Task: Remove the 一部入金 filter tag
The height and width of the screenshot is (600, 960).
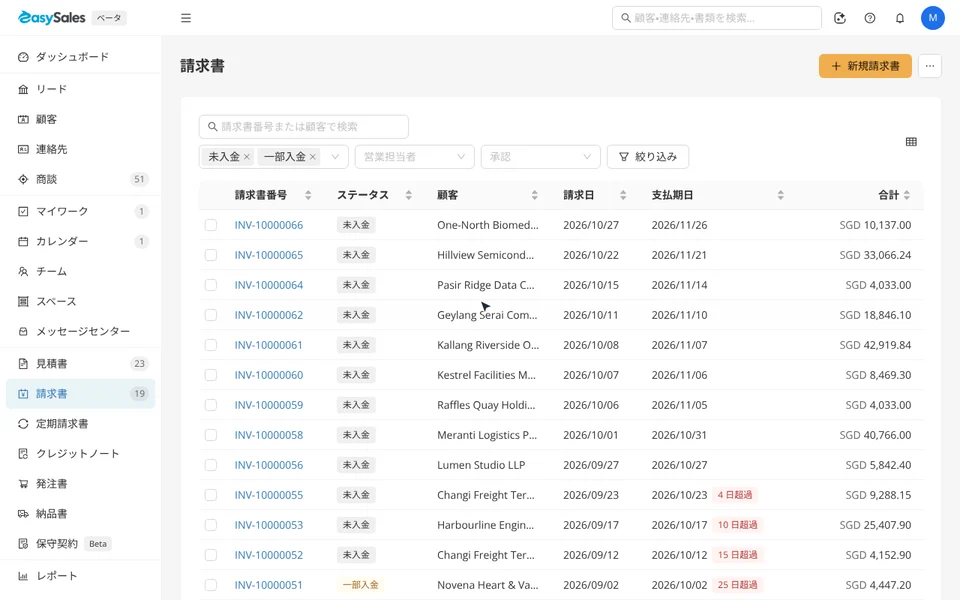Action: click(x=313, y=157)
